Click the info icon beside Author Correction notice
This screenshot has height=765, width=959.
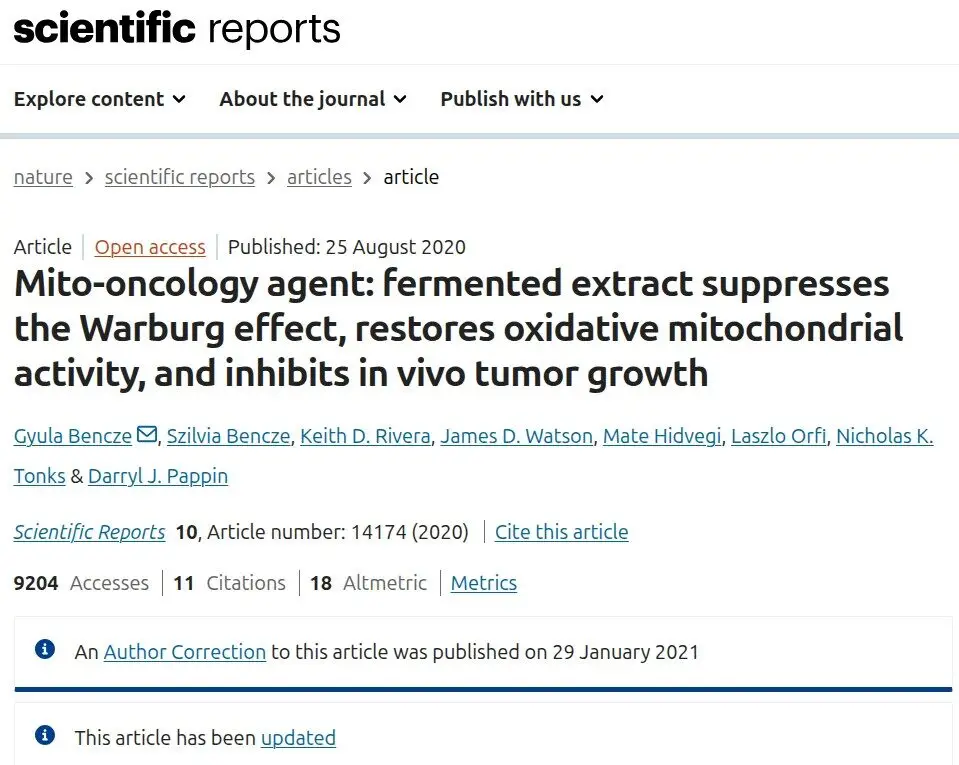point(45,649)
